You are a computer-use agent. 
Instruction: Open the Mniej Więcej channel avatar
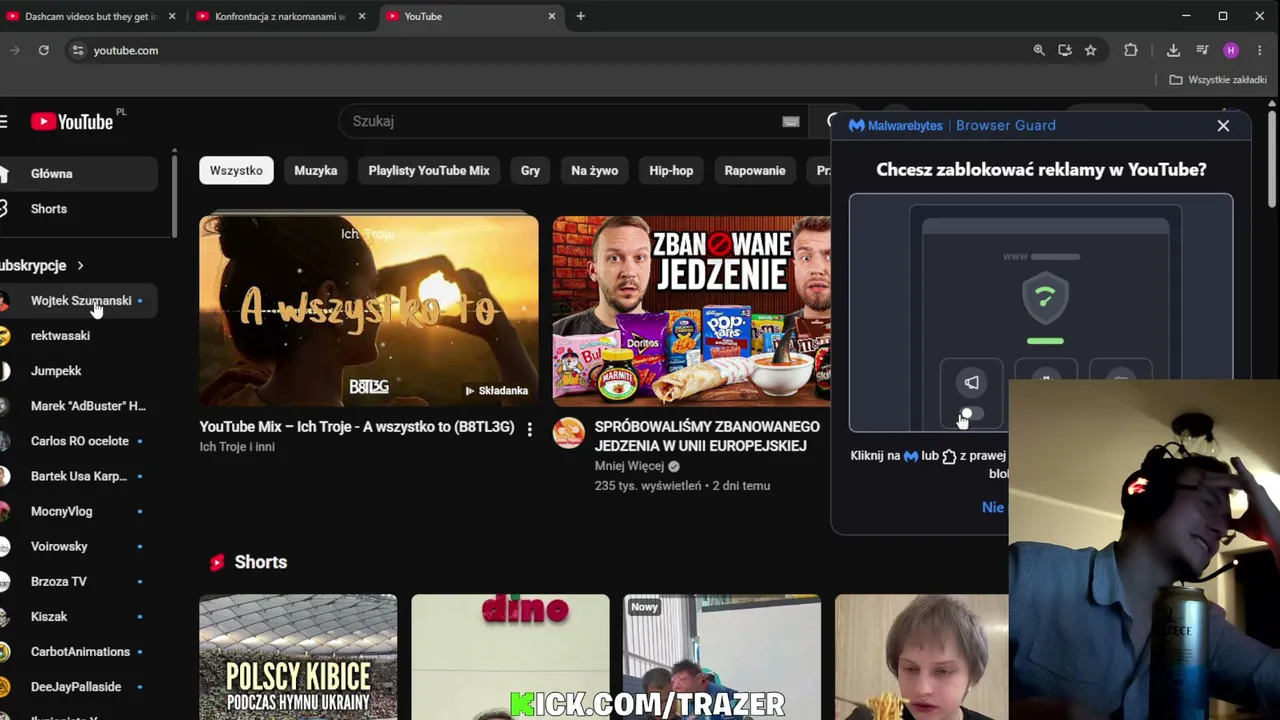[569, 432]
